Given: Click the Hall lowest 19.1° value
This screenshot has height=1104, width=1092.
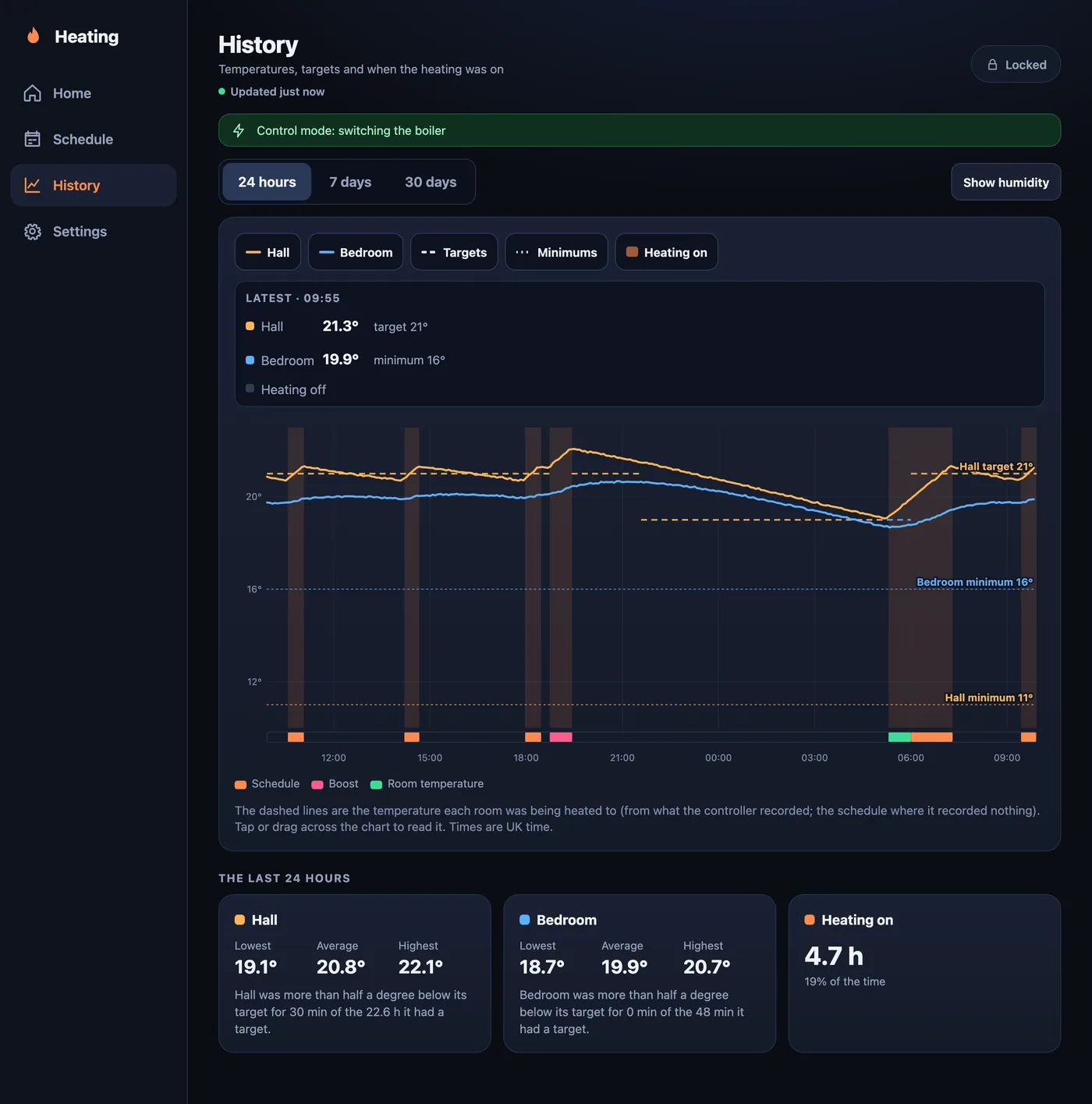Looking at the screenshot, I should point(256,967).
